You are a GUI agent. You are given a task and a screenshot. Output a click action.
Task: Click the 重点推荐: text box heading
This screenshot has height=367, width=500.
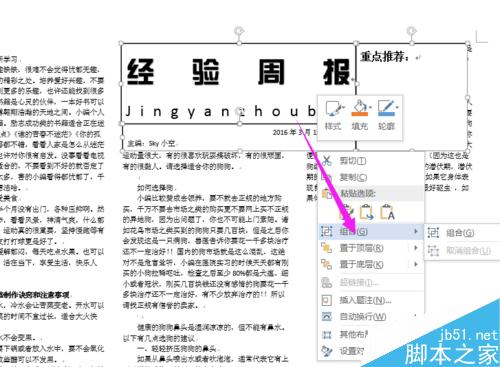(384, 57)
